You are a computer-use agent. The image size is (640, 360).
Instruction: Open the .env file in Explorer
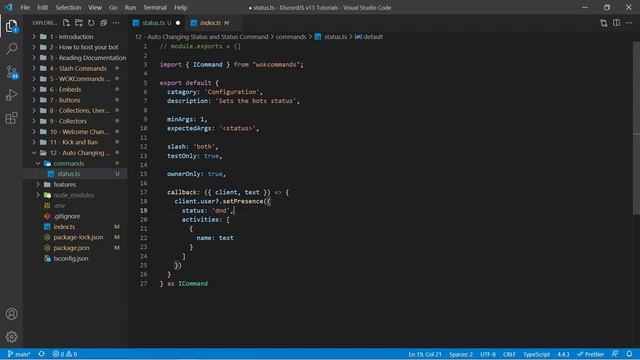click(75, 206)
